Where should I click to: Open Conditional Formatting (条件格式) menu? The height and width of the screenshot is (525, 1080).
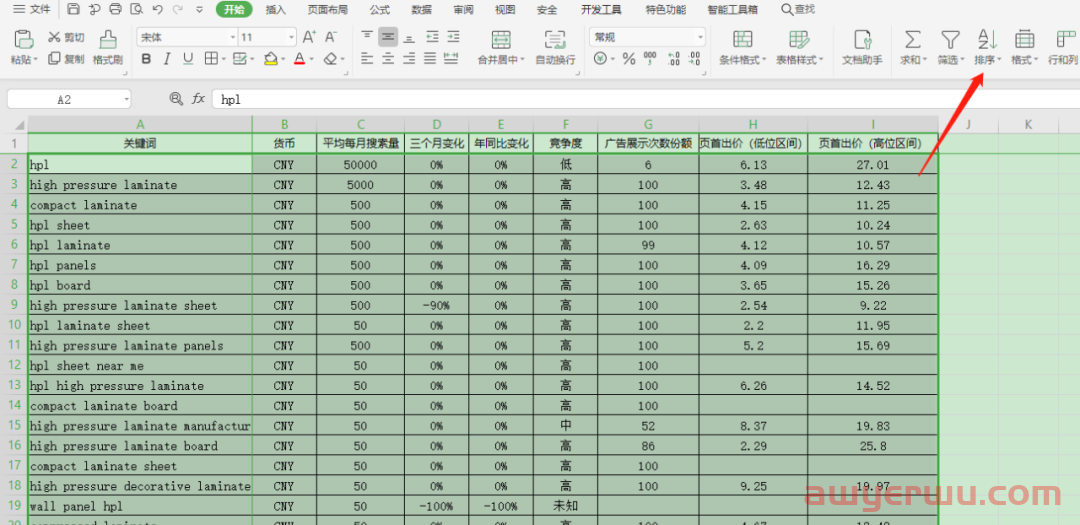click(742, 47)
